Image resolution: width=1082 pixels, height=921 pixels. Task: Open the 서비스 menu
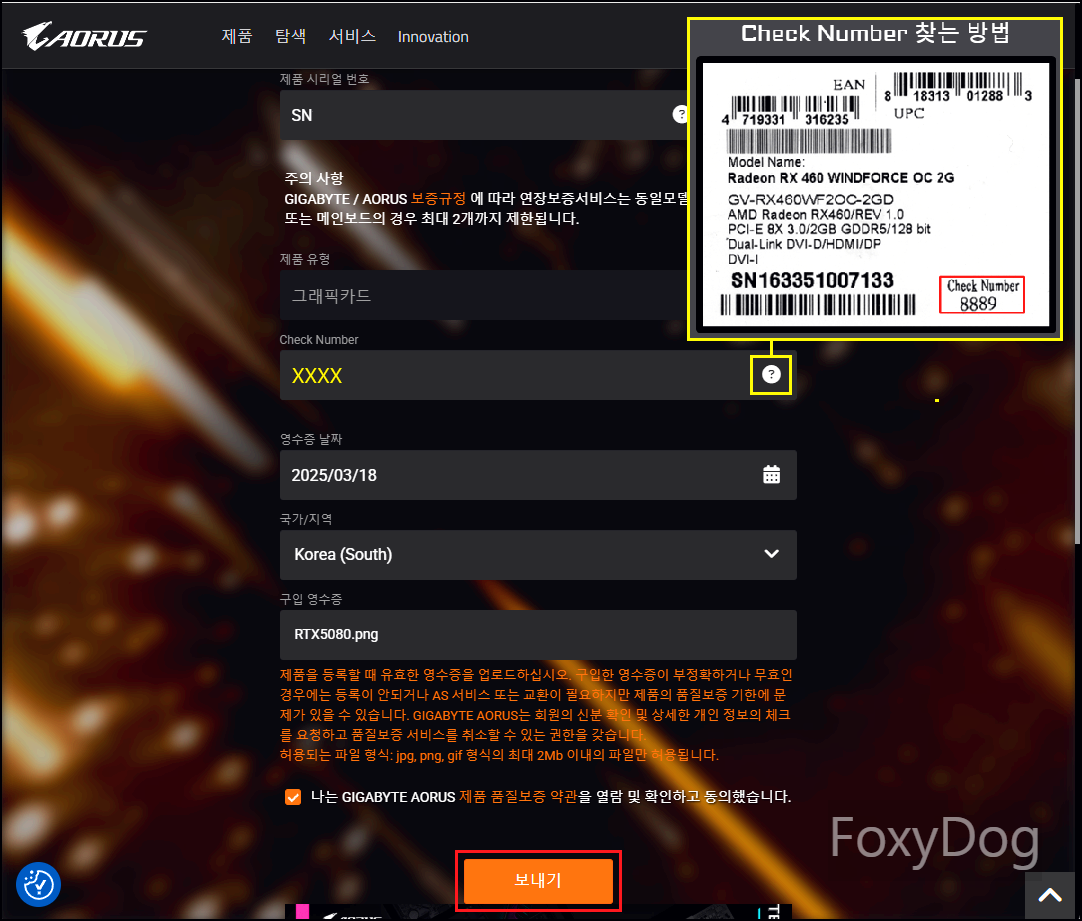pyautogui.click(x=352, y=37)
